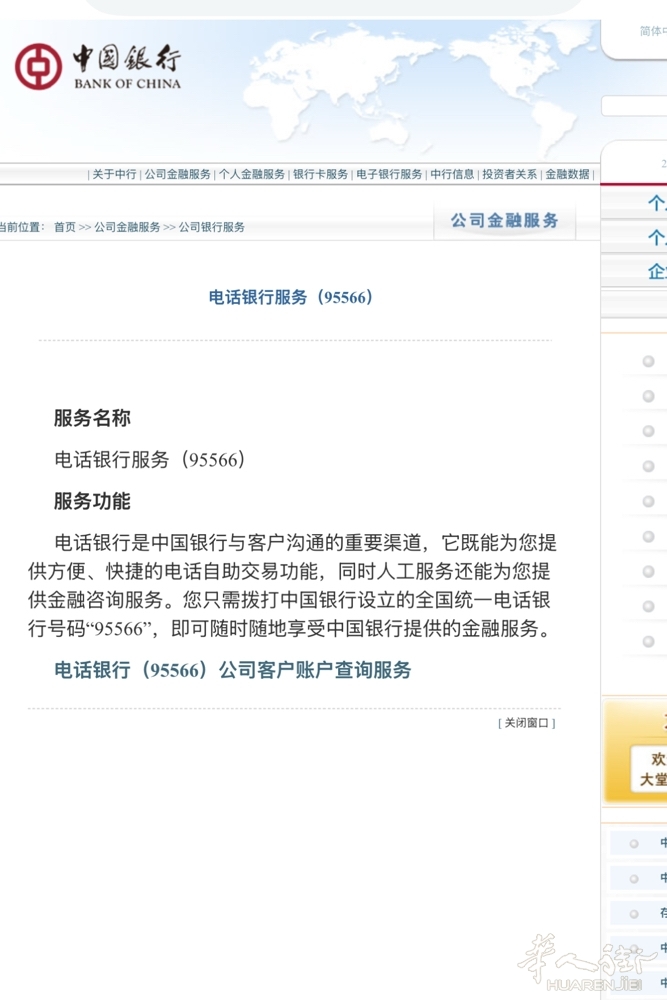
Task: Click the Bank of China logo
Action: coord(98,66)
